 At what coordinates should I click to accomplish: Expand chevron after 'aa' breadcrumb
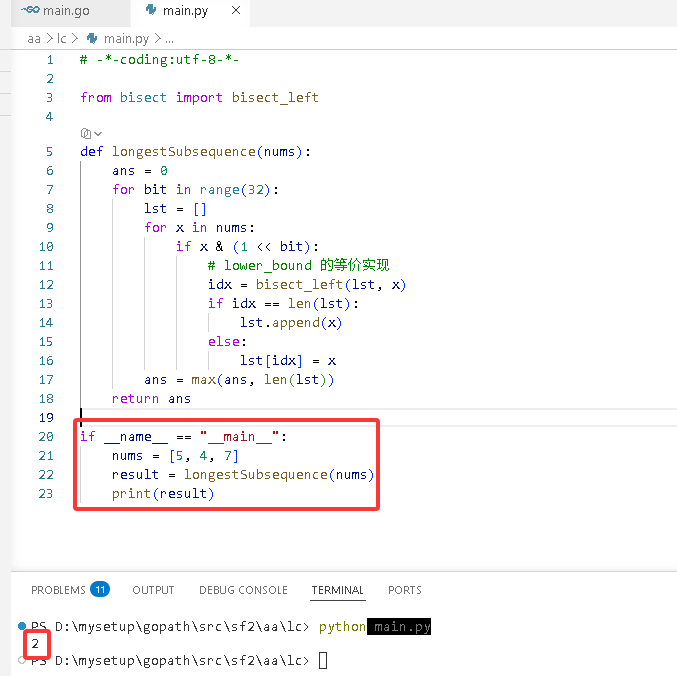(x=49, y=39)
